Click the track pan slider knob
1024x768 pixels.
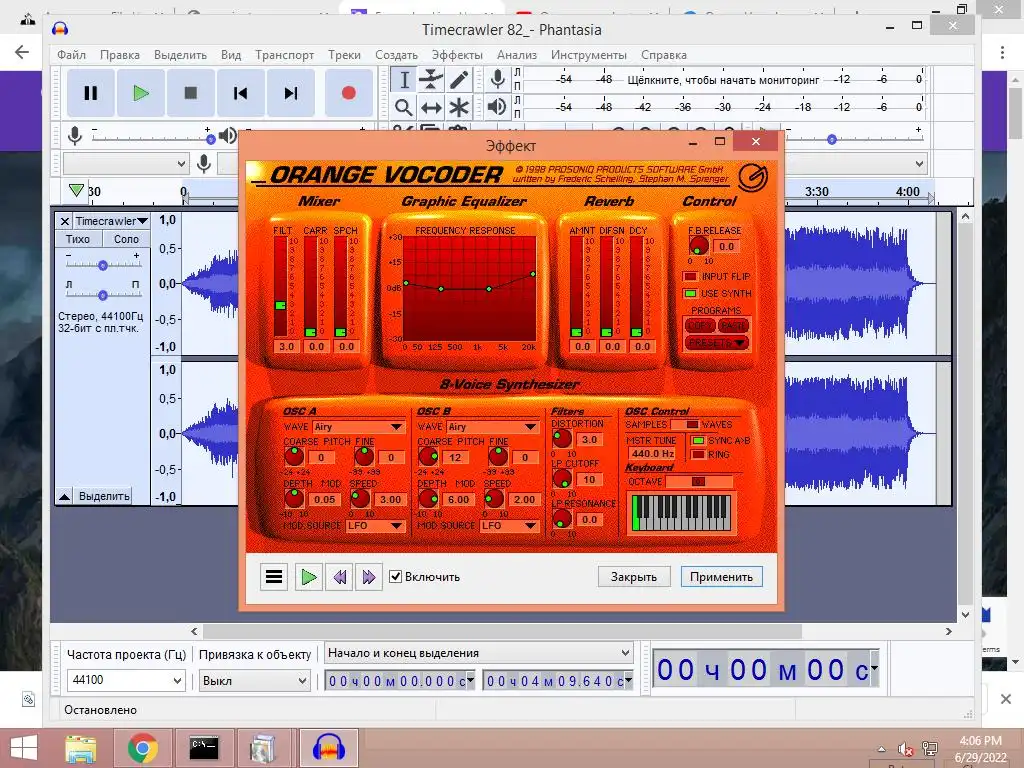tap(103, 295)
